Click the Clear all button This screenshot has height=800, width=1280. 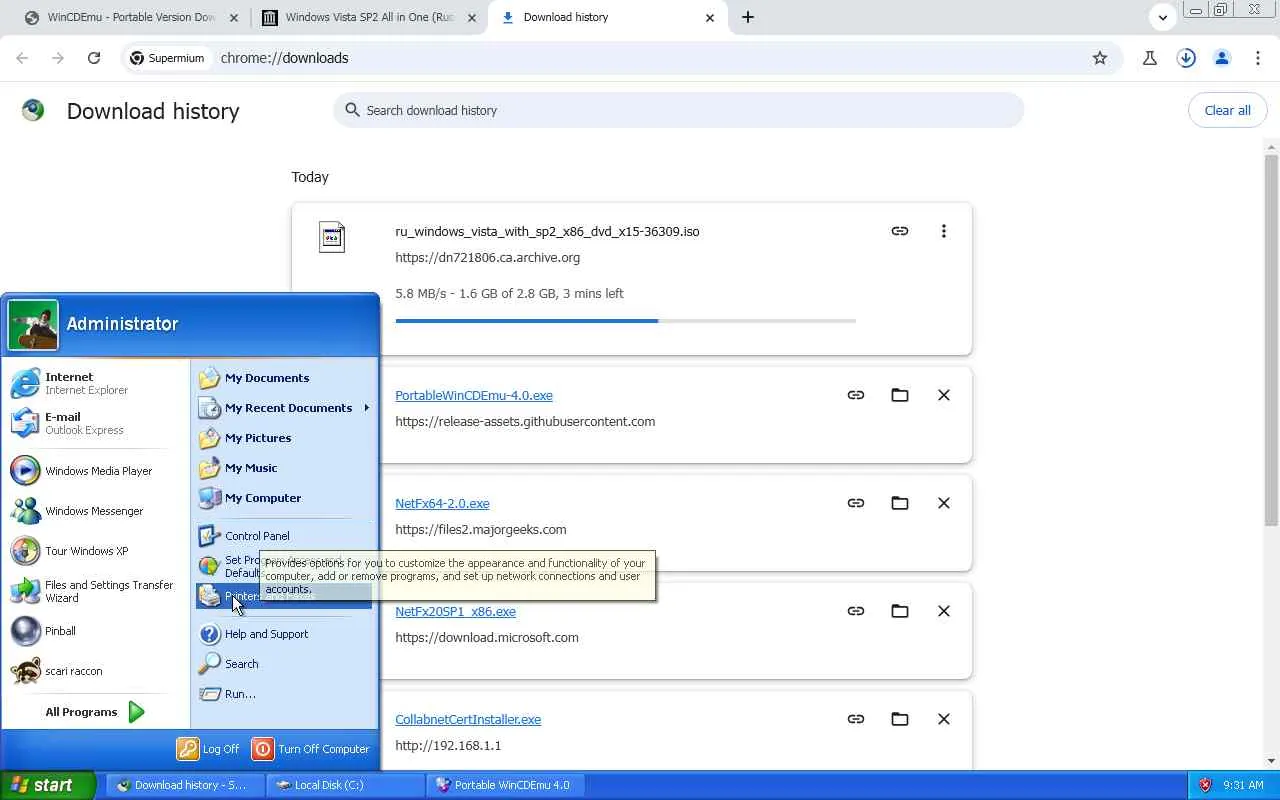1227,110
